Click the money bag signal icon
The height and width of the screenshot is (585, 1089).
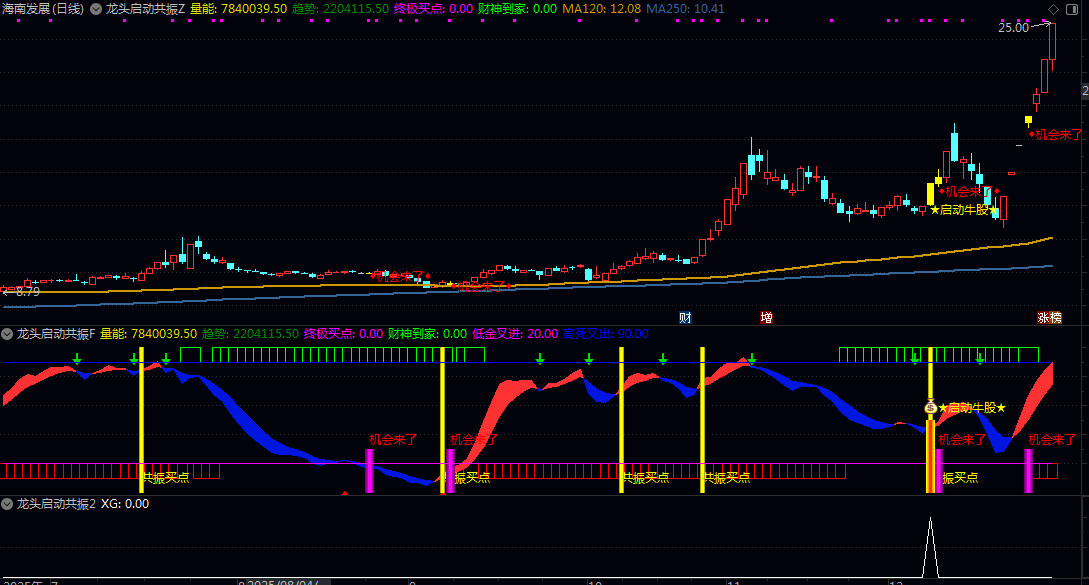pyautogui.click(x=930, y=407)
